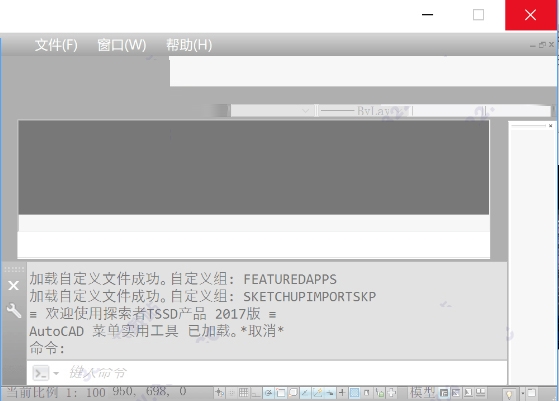Toggle Infer Constraints icon in status bar

tap(219, 393)
